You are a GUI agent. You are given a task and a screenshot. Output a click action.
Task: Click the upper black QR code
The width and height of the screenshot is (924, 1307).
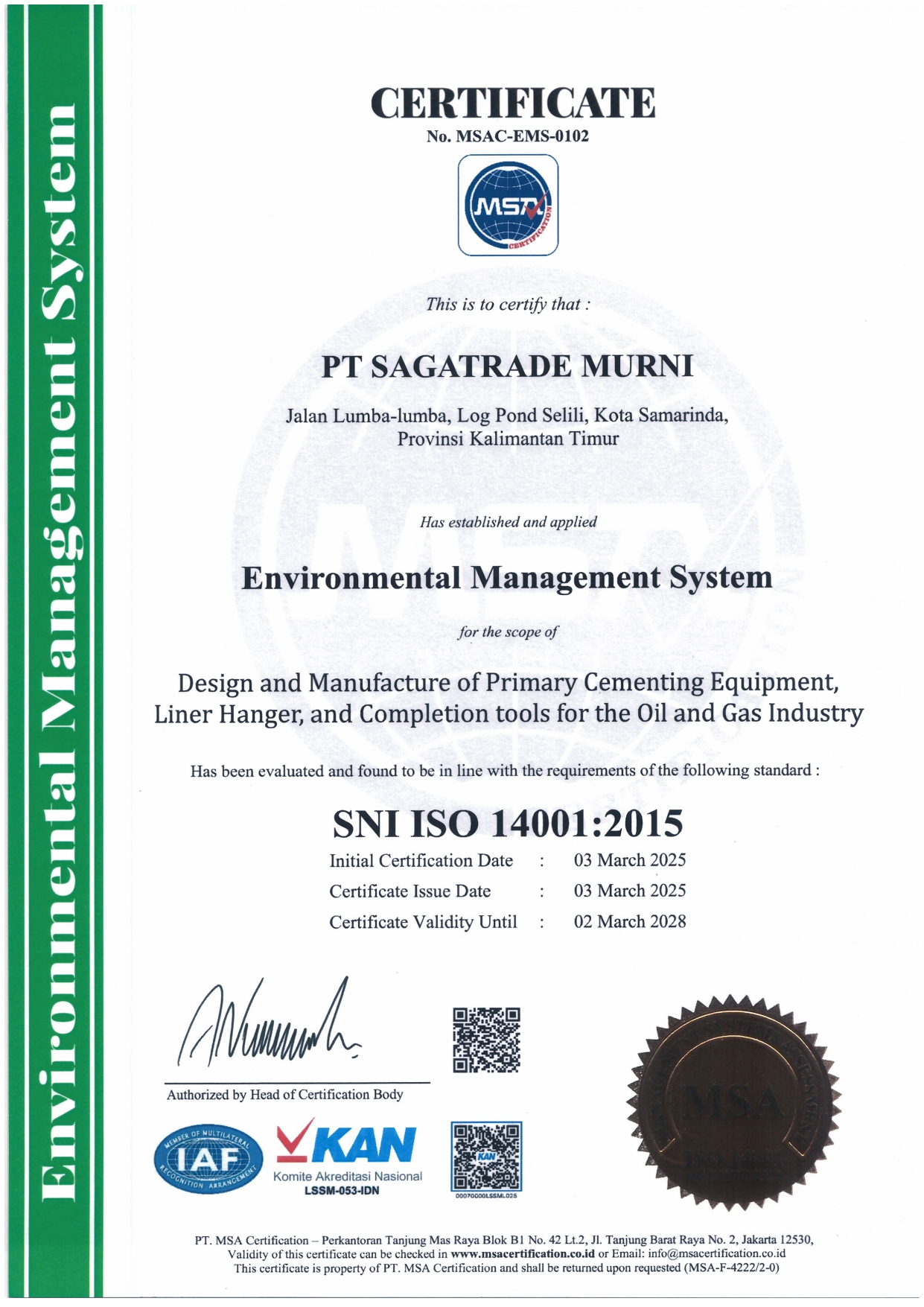[x=486, y=1040]
